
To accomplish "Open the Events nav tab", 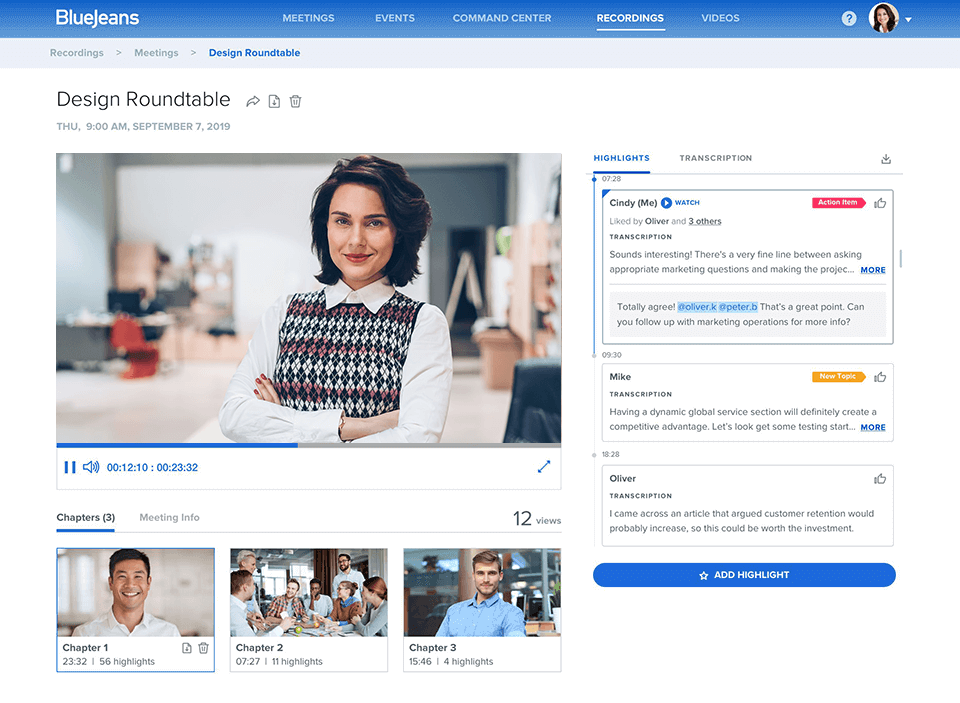I will pos(394,18).
